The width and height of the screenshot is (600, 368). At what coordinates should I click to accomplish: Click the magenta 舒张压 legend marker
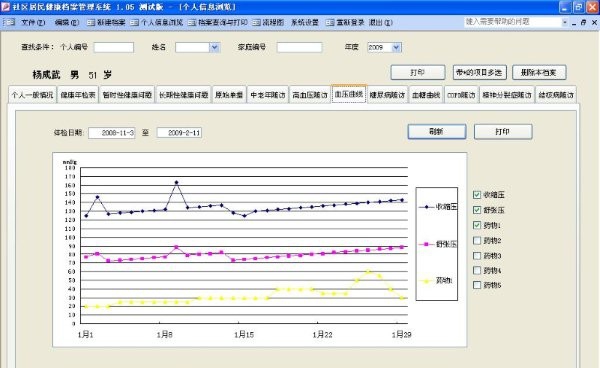426,244
